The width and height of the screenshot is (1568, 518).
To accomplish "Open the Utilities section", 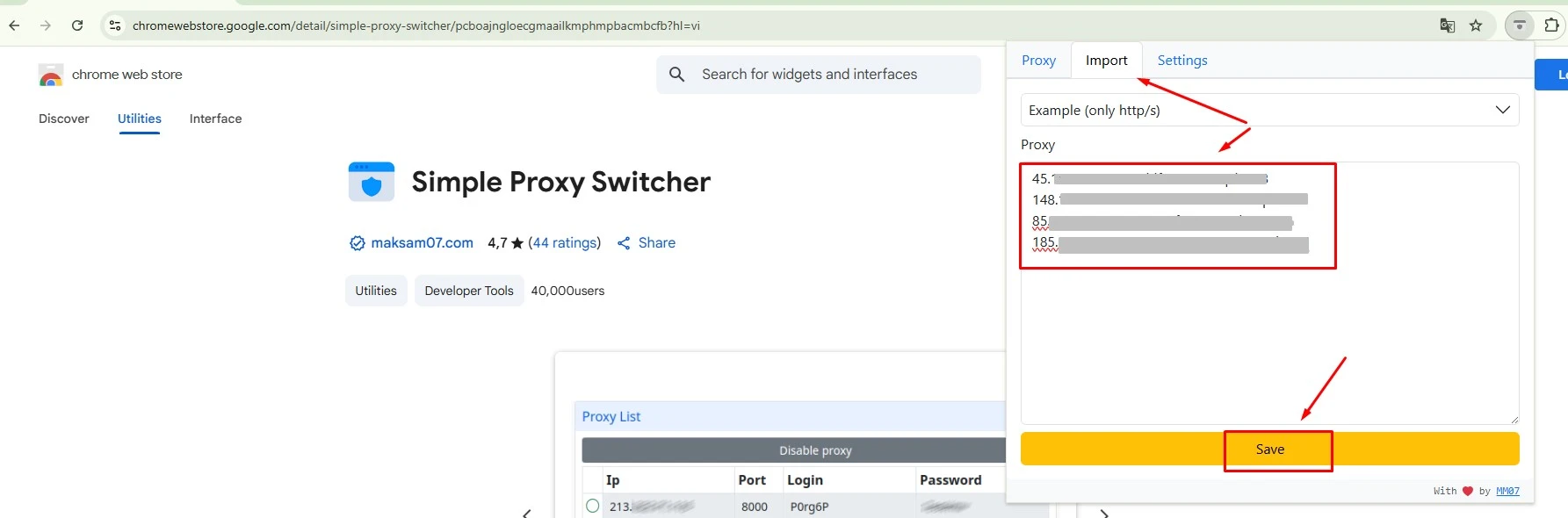I will [140, 119].
